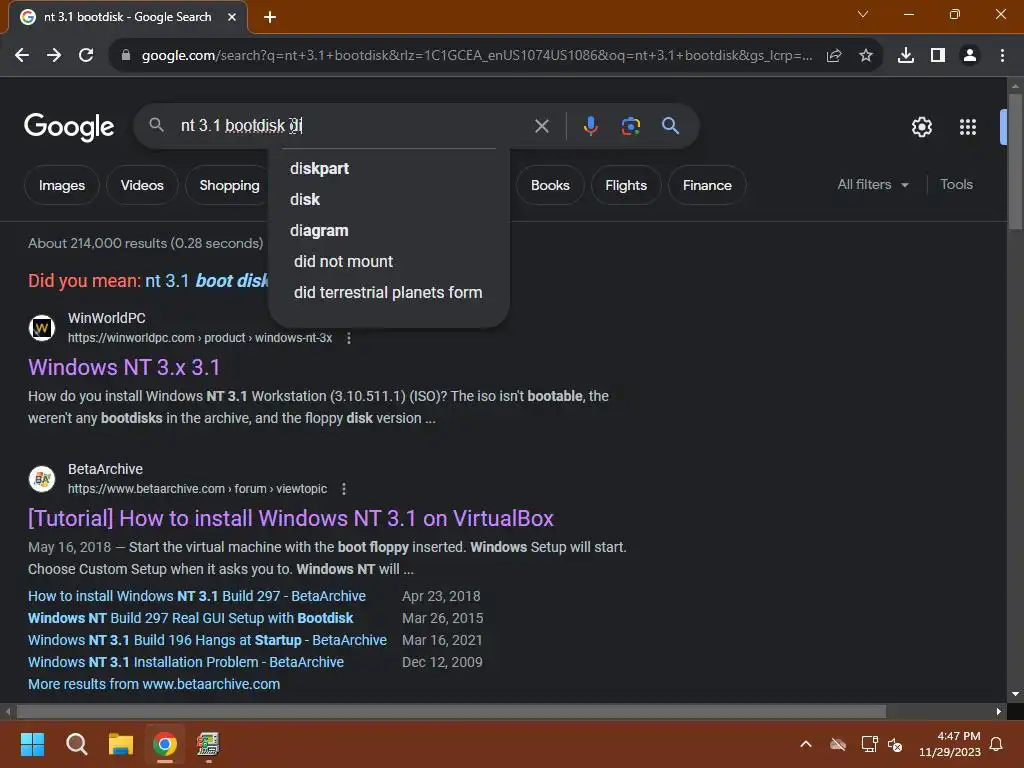Click the share page icon in address bar
Viewport: 1024px width, 768px height.
tap(834, 56)
